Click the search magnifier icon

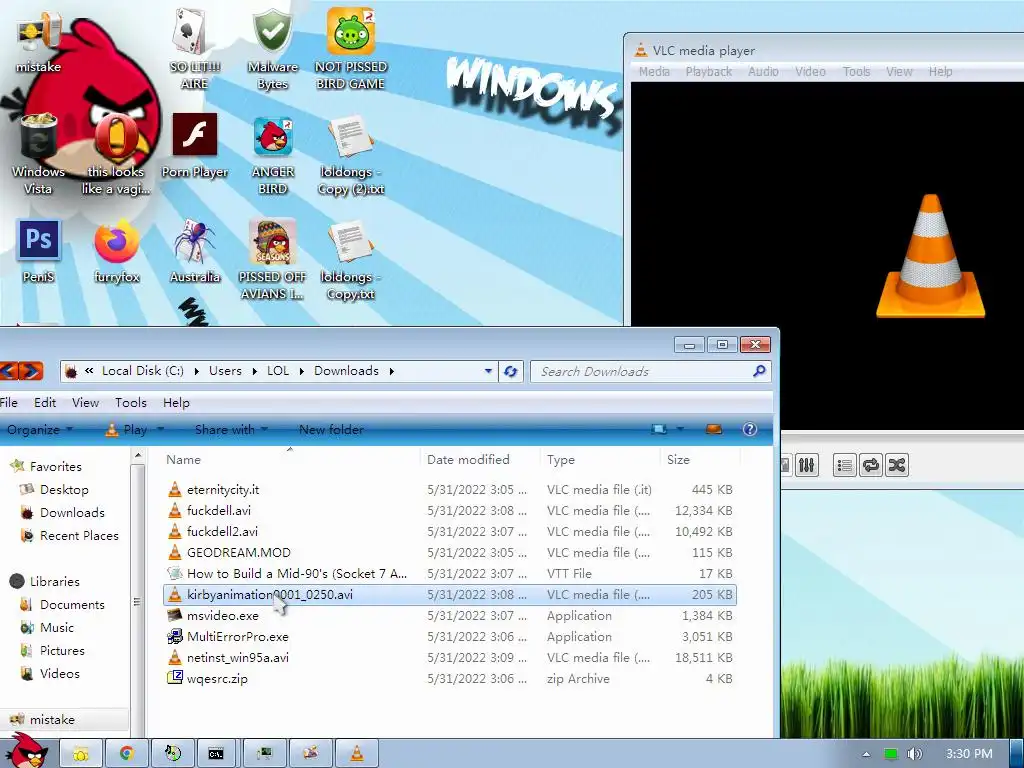[x=759, y=371]
